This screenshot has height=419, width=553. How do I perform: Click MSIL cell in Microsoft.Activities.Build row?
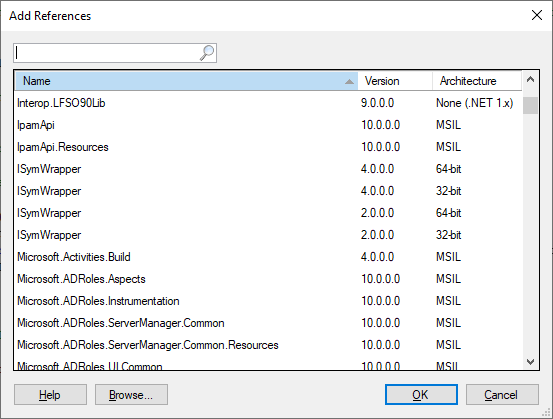448,257
